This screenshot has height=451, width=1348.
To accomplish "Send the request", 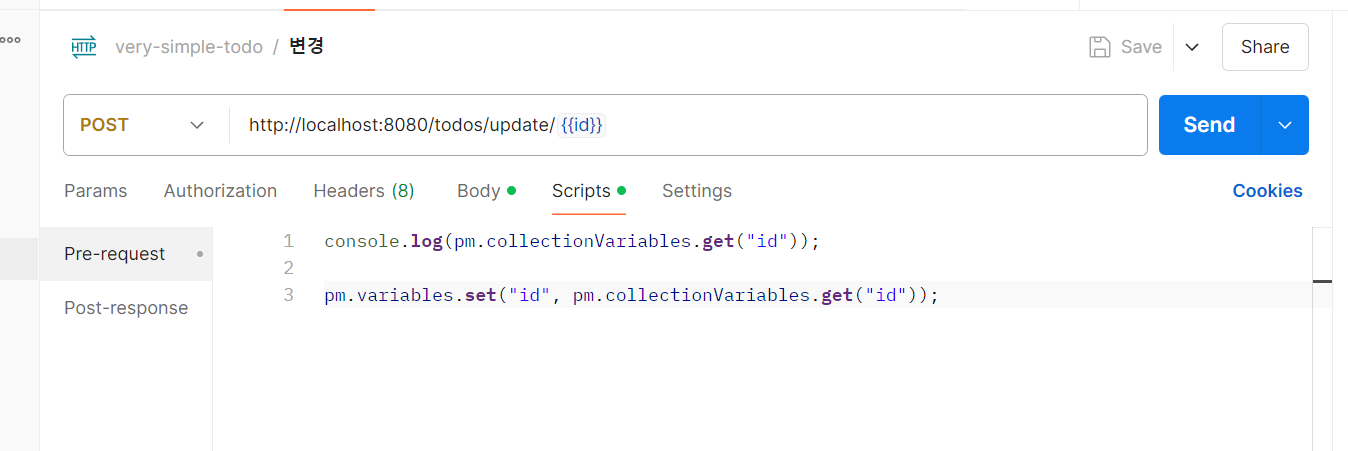I will click(1209, 125).
